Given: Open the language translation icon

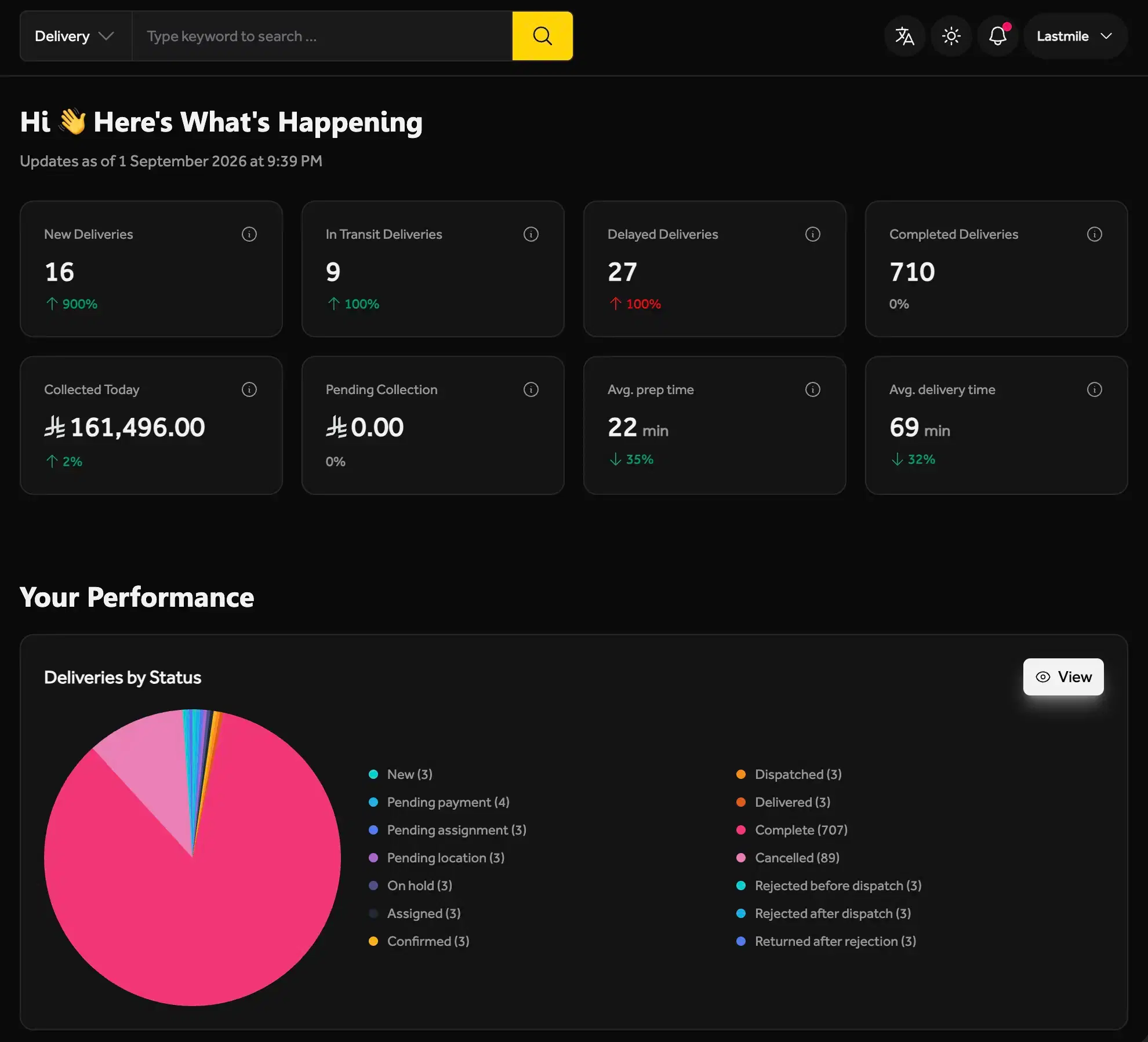Looking at the screenshot, I should pos(904,36).
